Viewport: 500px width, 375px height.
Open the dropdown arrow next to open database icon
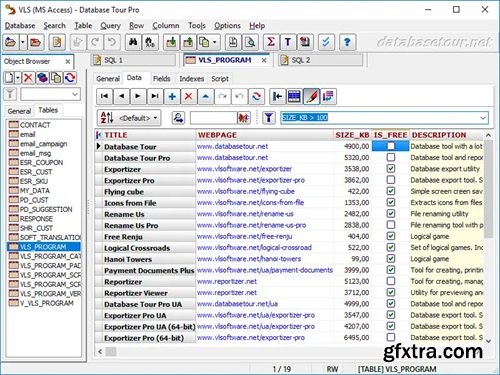pyautogui.click(x=22, y=42)
